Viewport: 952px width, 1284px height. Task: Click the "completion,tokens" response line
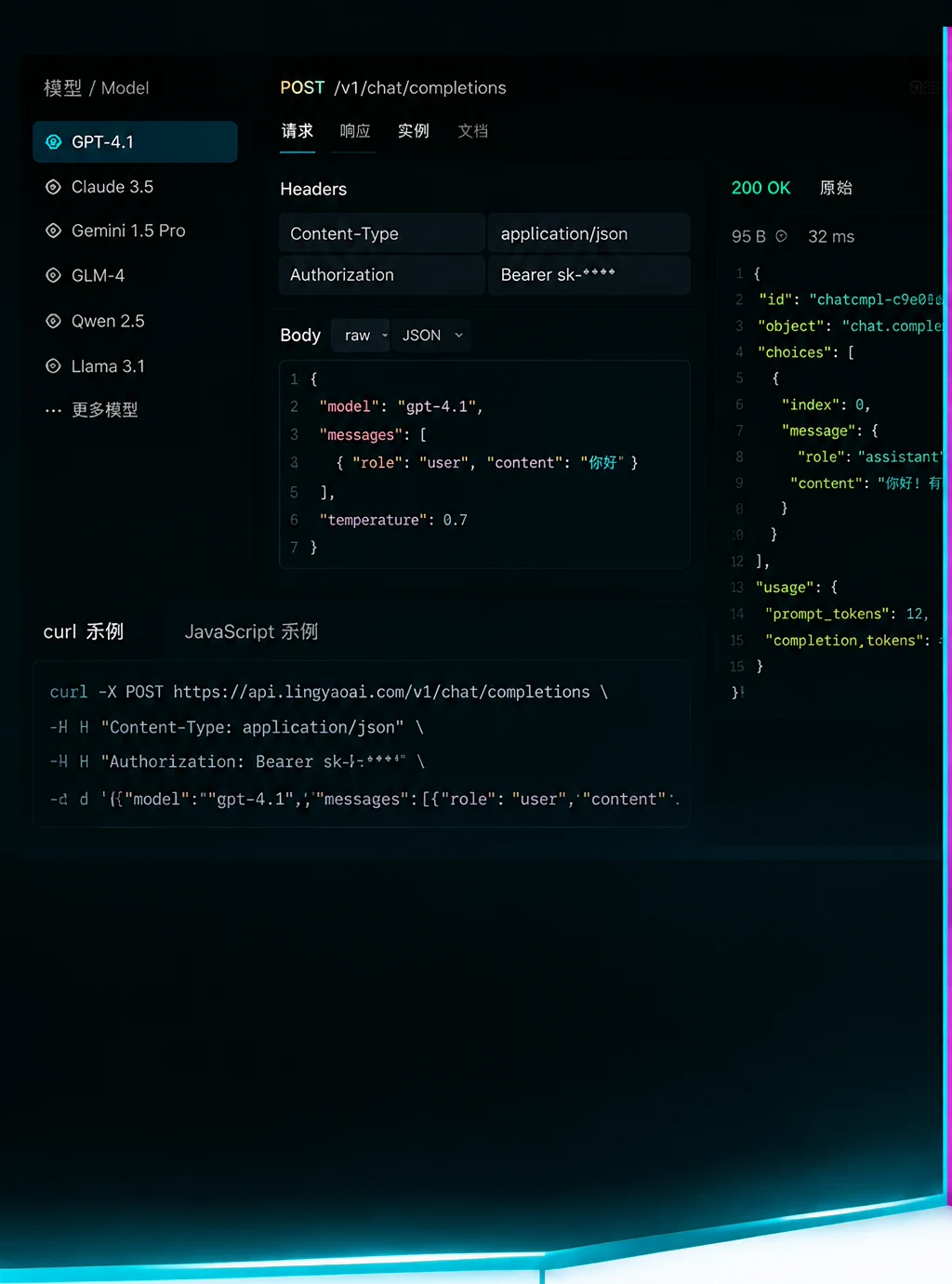click(x=853, y=641)
